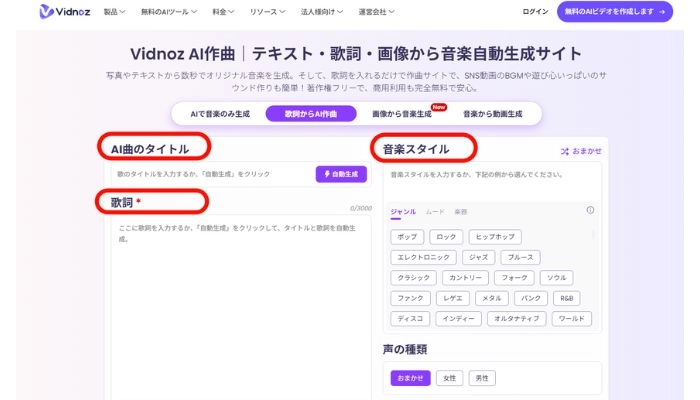Choose the パンク genre tag
700x400 pixels.
point(531,298)
